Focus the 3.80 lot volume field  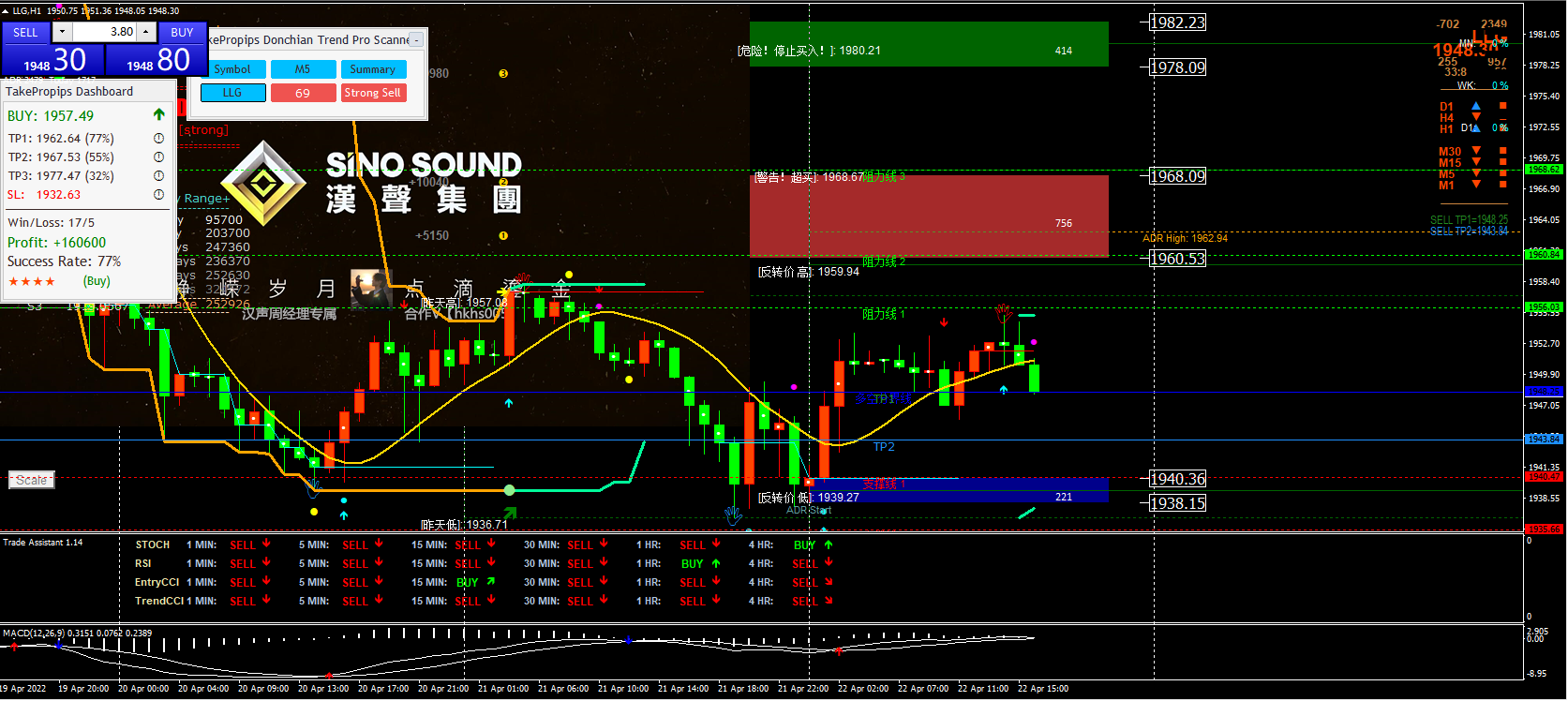(x=104, y=32)
